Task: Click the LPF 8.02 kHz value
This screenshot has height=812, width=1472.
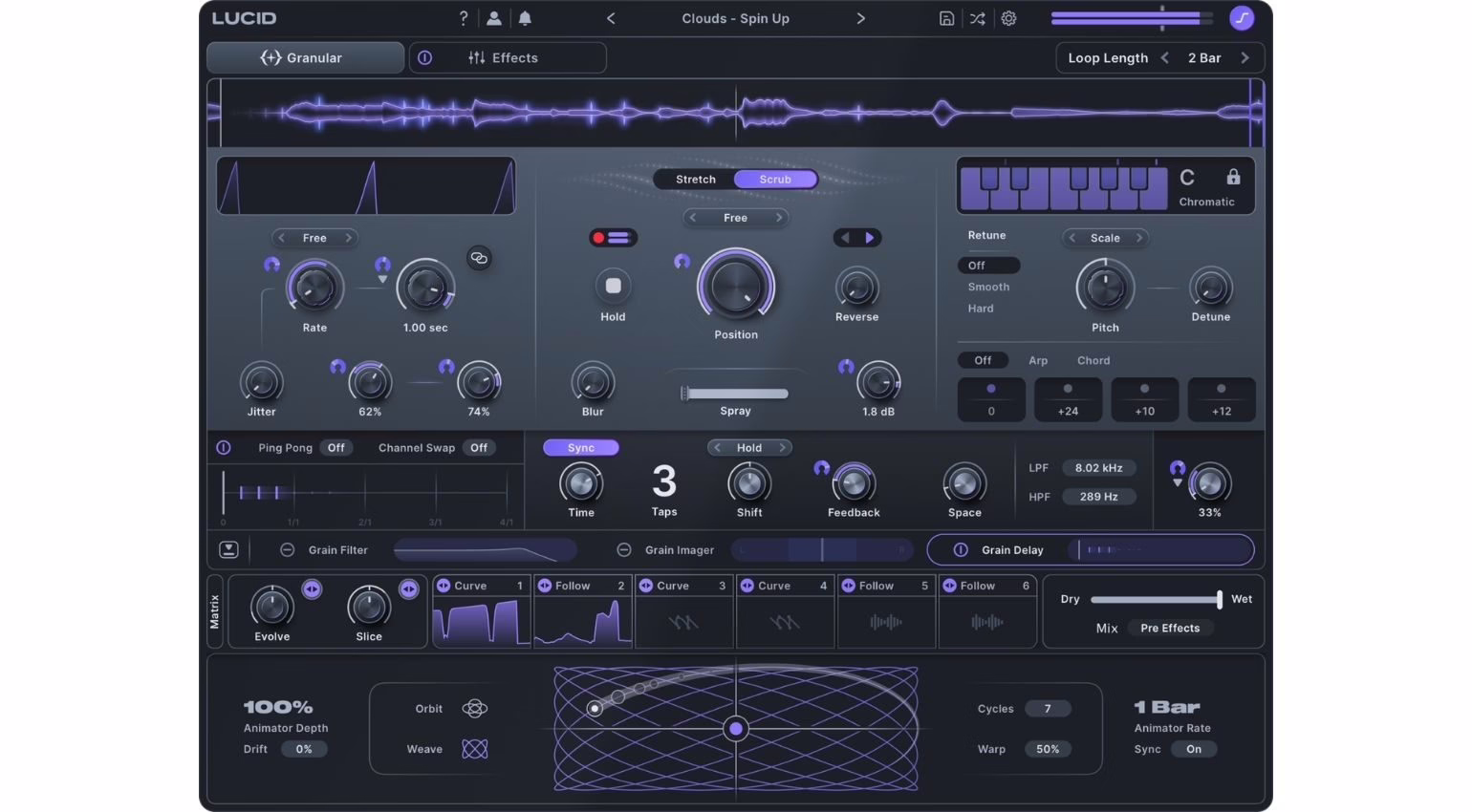Action: point(1099,468)
